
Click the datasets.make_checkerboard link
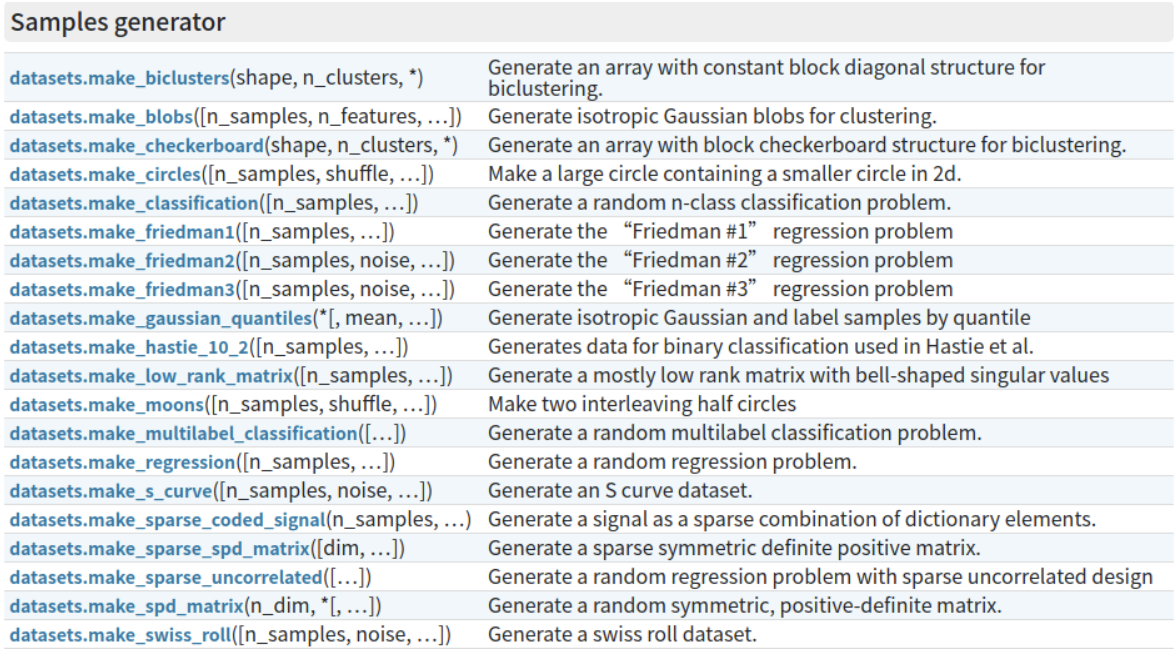136,145
